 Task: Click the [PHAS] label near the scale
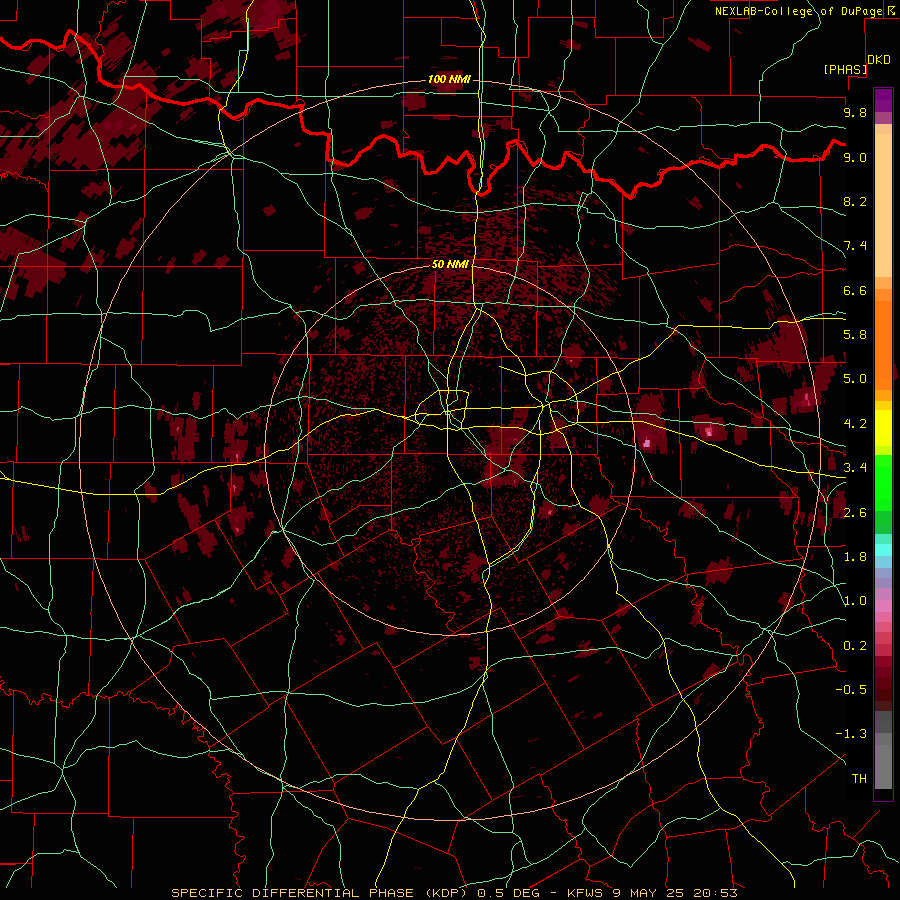pos(845,69)
